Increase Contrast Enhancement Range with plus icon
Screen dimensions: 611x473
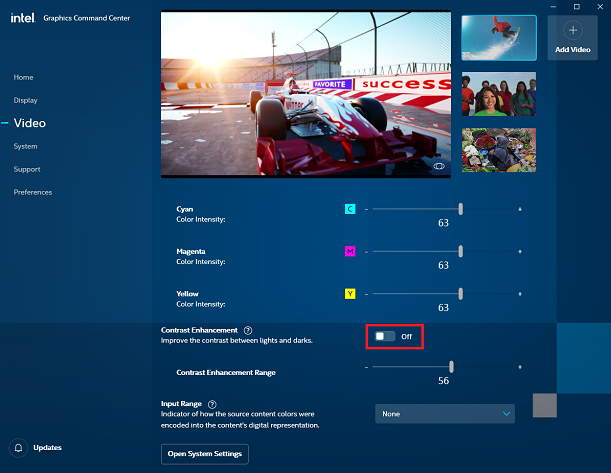[520, 367]
